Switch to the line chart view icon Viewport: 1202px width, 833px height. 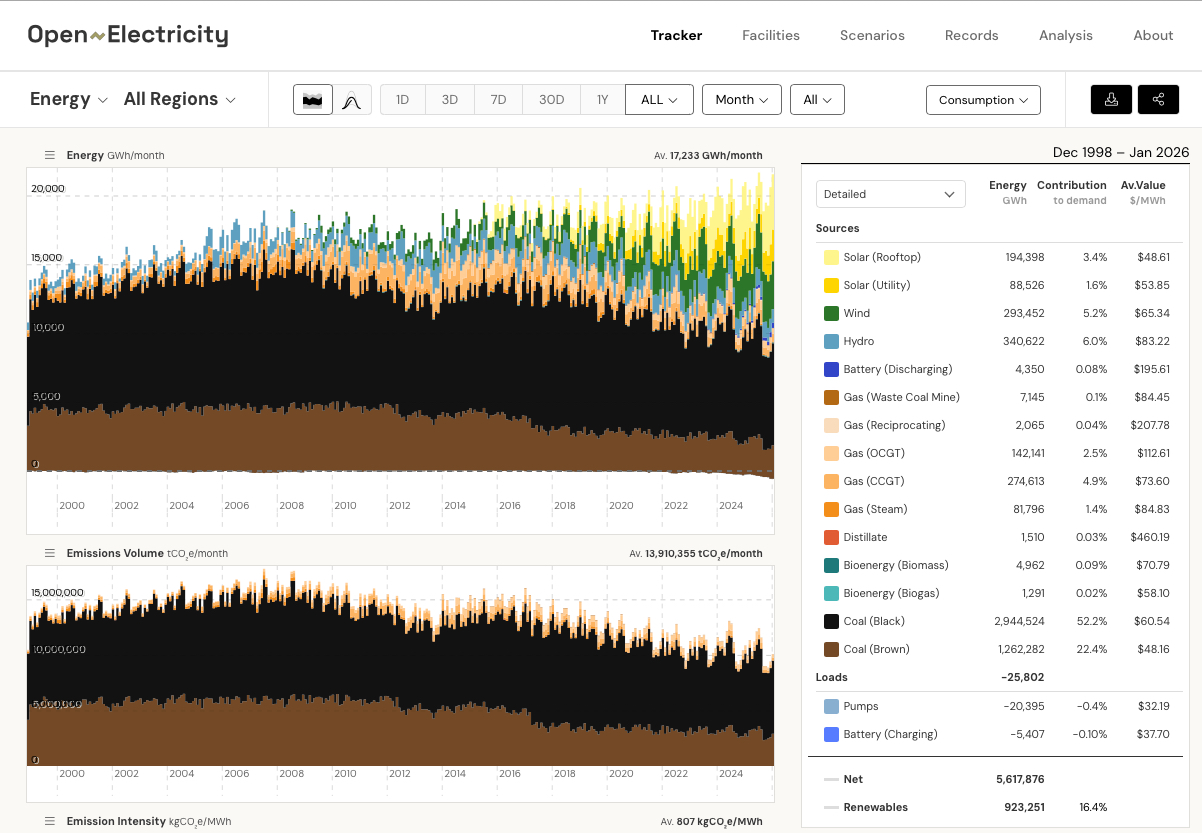[351, 100]
